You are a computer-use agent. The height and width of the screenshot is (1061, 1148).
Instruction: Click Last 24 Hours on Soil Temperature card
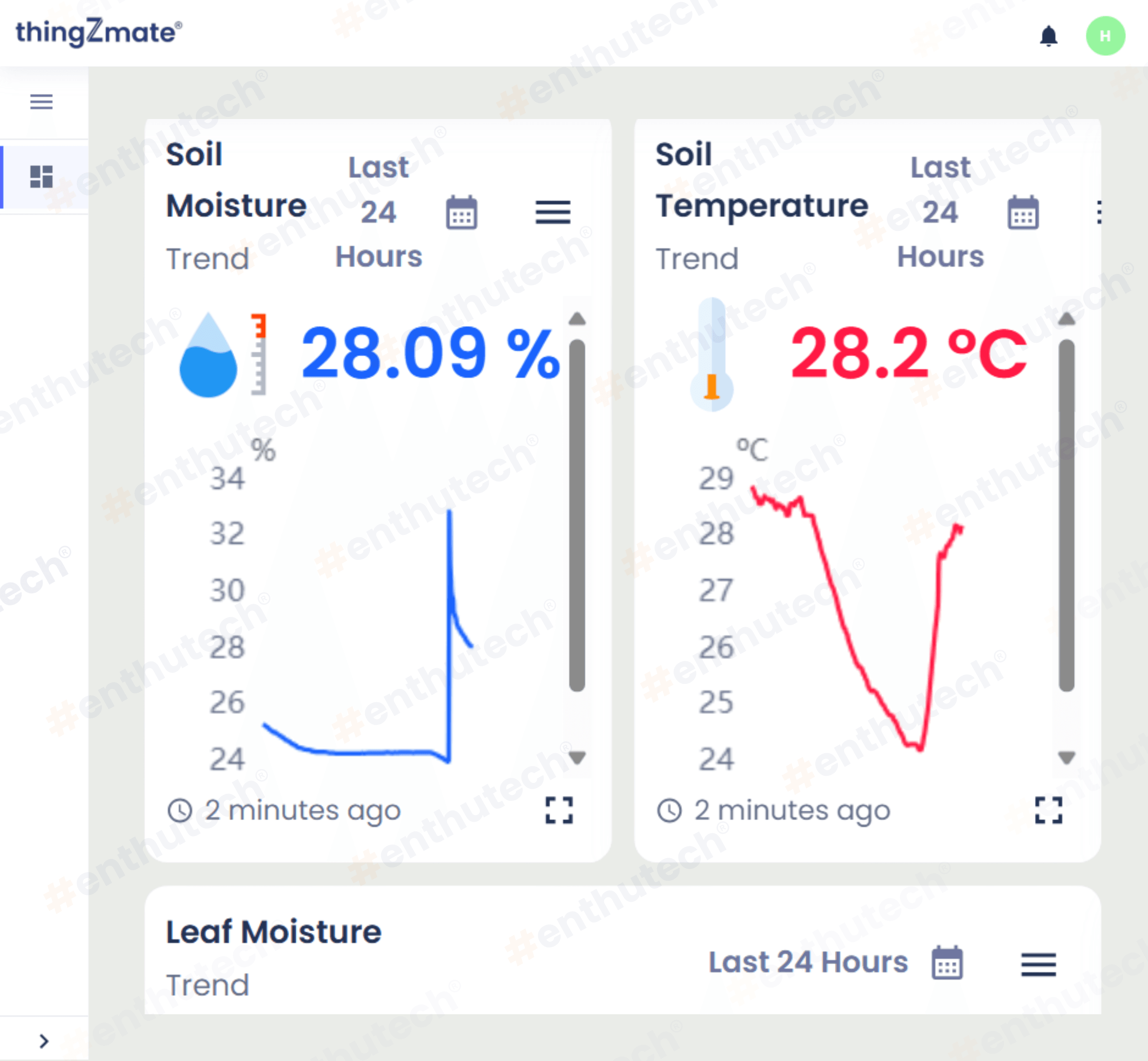pyautogui.click(x=940, y=213)
